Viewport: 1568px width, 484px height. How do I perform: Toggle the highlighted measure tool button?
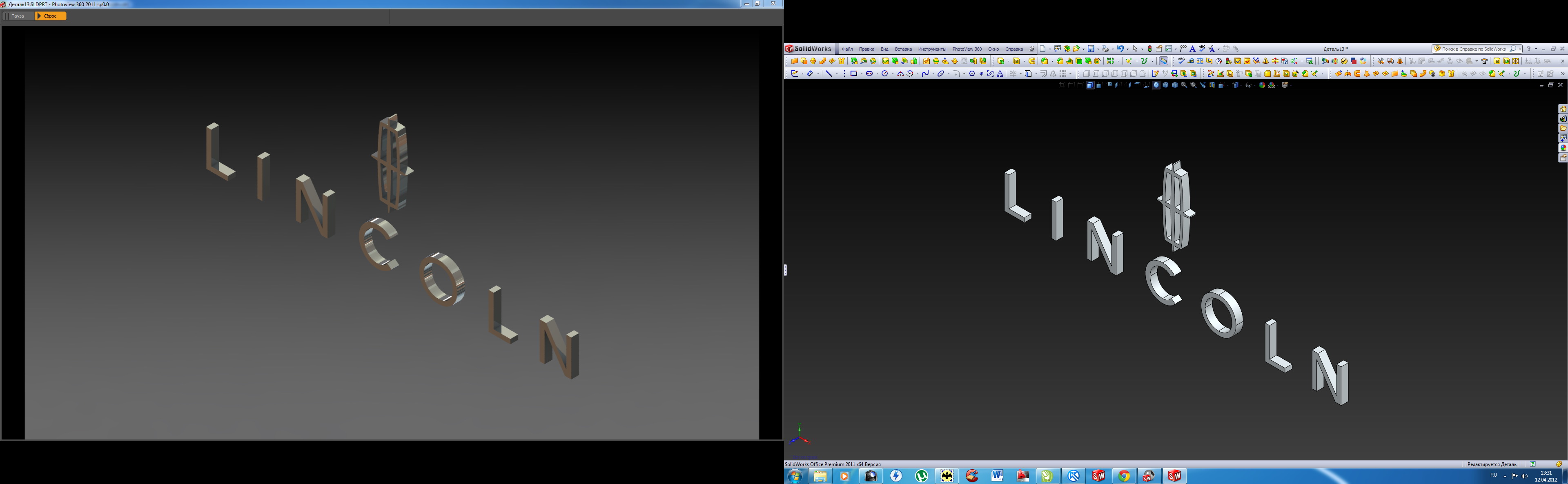click(x=1163, y=61)
